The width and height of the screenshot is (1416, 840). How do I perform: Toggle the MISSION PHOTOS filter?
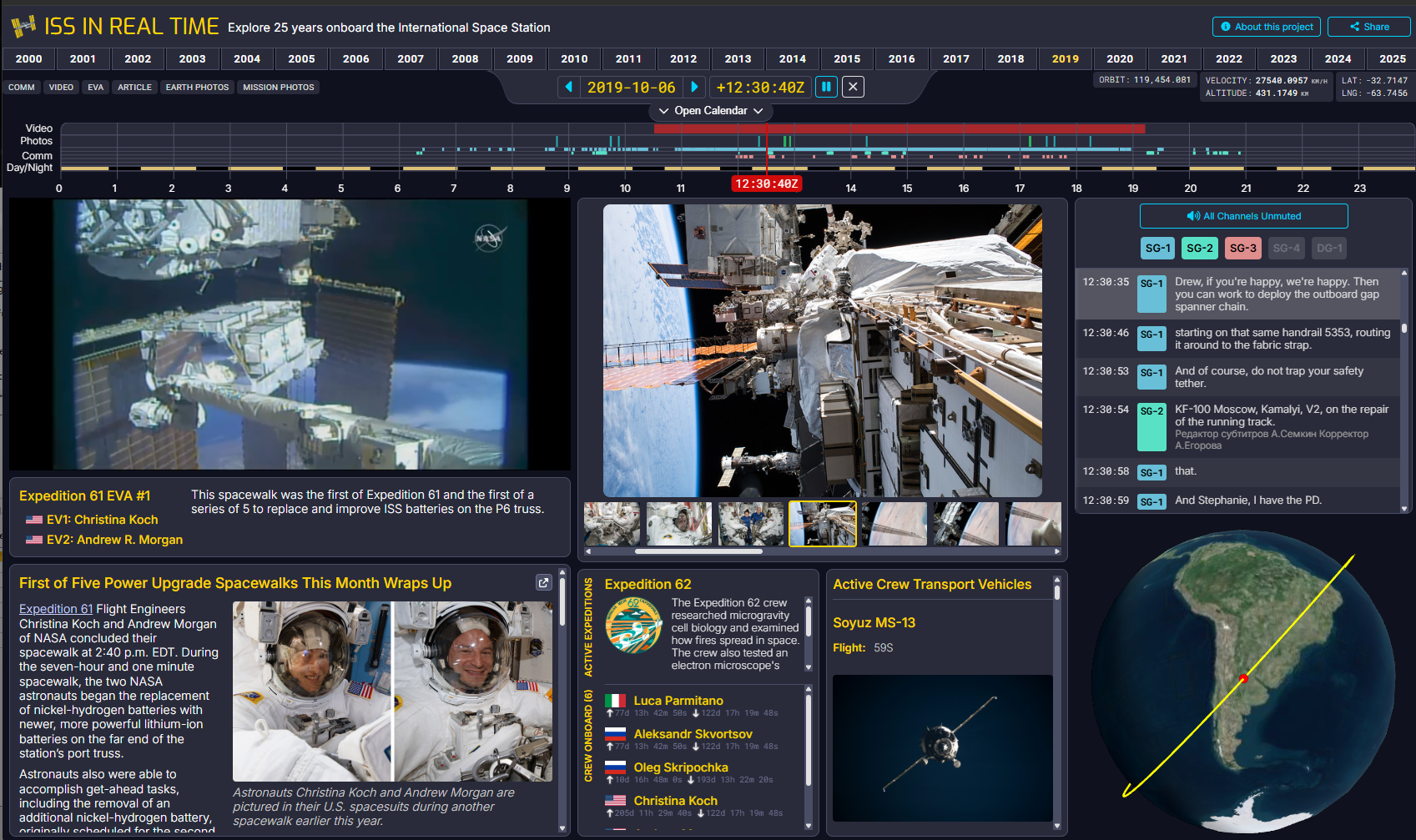tap(279, 87)
